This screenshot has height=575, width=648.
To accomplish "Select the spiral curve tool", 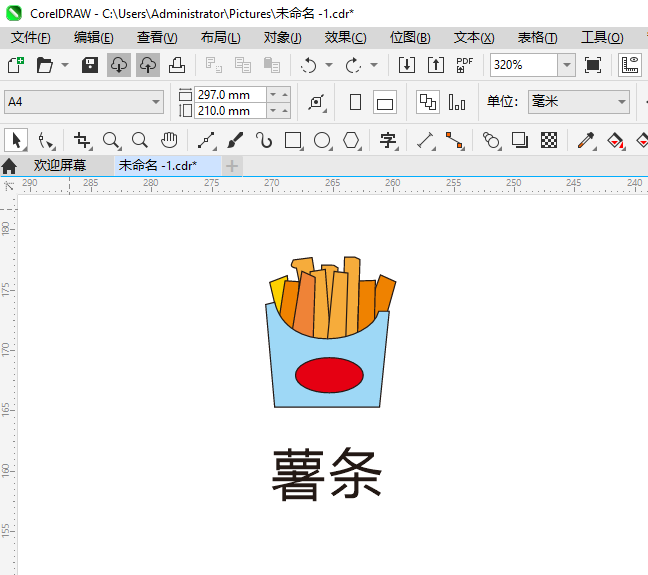I will click(264, 141).
